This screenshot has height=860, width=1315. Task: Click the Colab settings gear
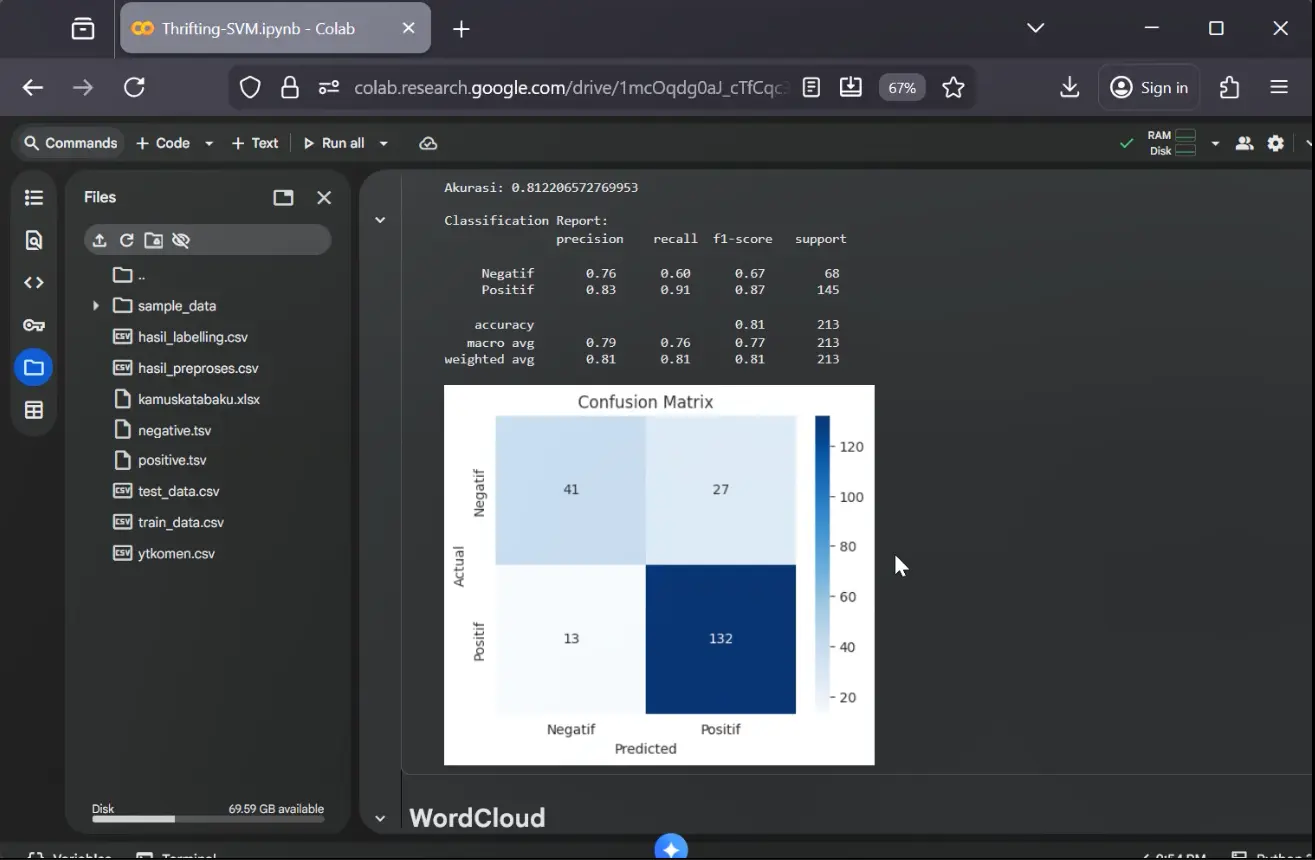tap(1275, 143)
